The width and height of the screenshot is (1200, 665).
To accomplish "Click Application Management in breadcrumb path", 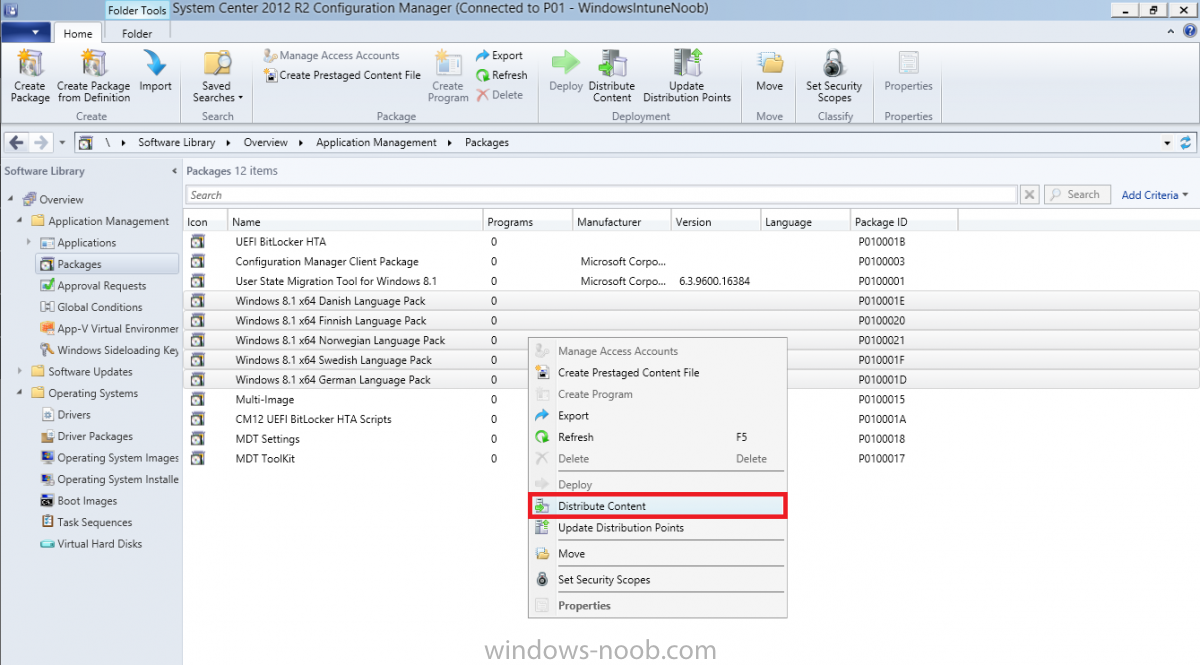I will [376, 142].
